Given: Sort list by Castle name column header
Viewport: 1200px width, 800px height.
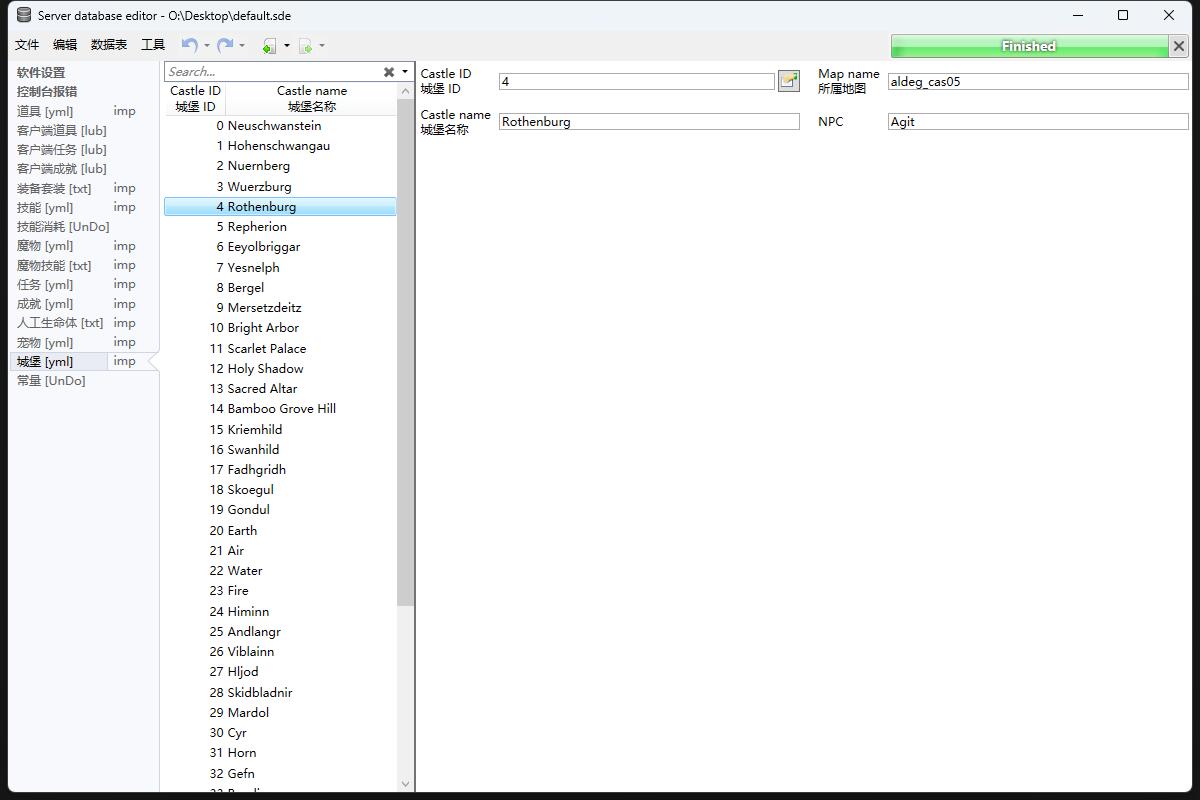Looking at the screenshot, I should [x=311, y=98].
